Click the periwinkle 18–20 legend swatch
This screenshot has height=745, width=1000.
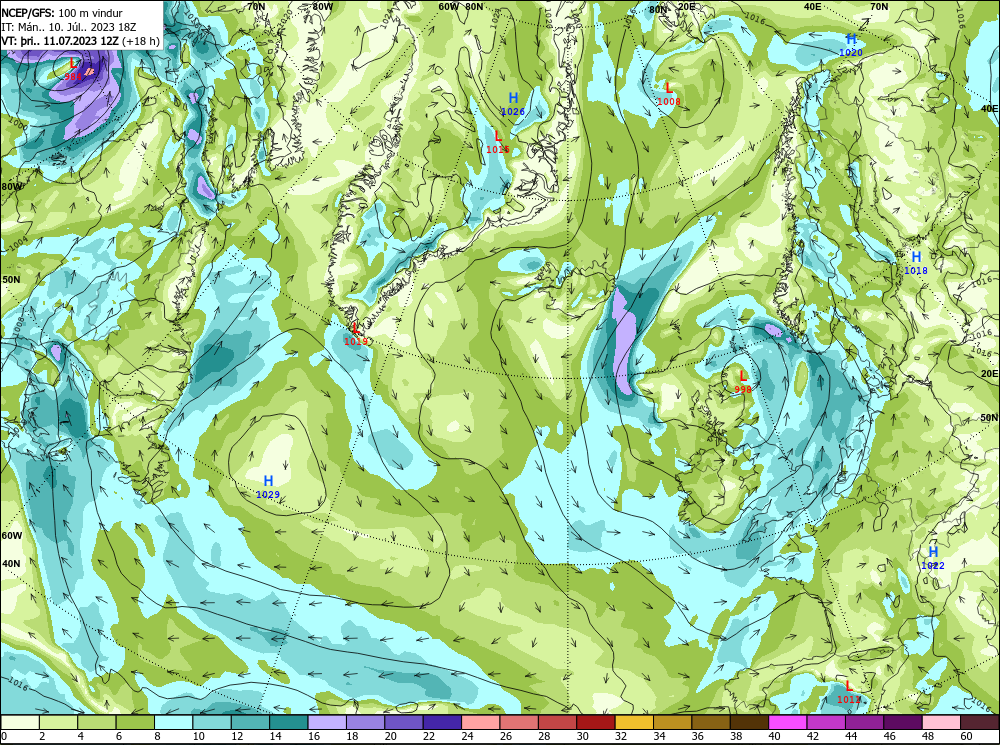tap(365, 722)
